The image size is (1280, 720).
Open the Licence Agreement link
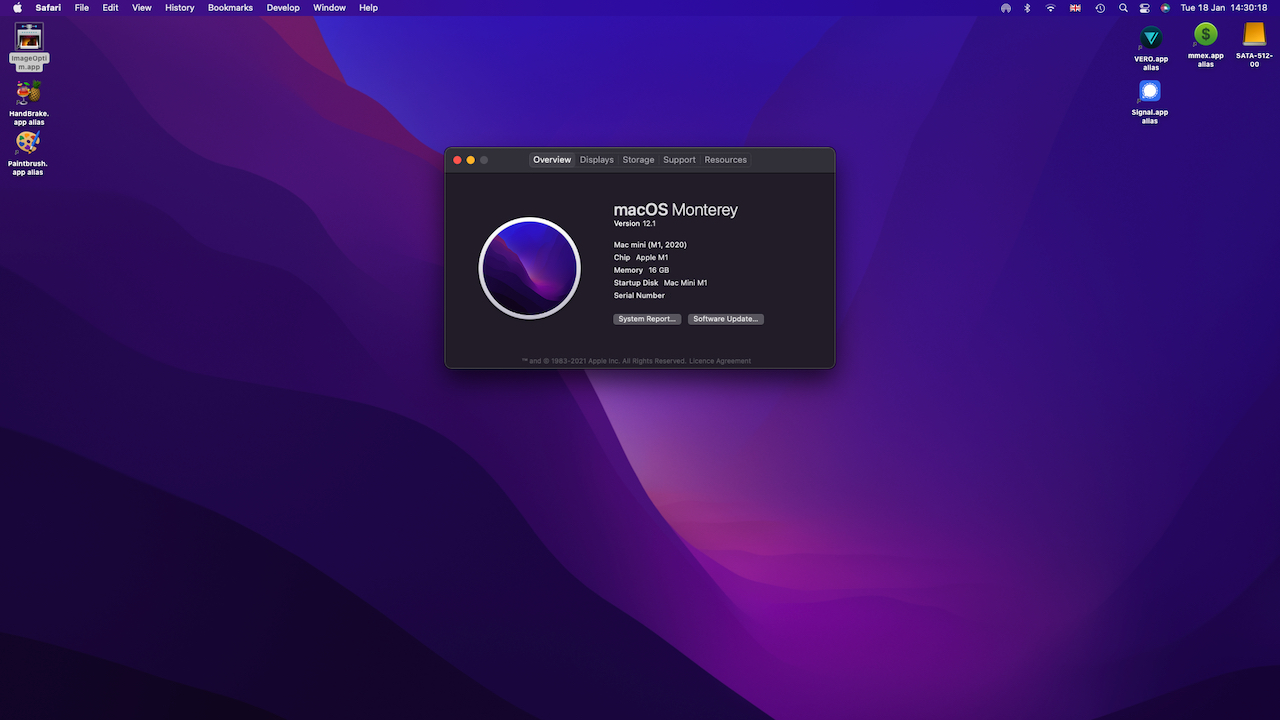tap(720, 361)
